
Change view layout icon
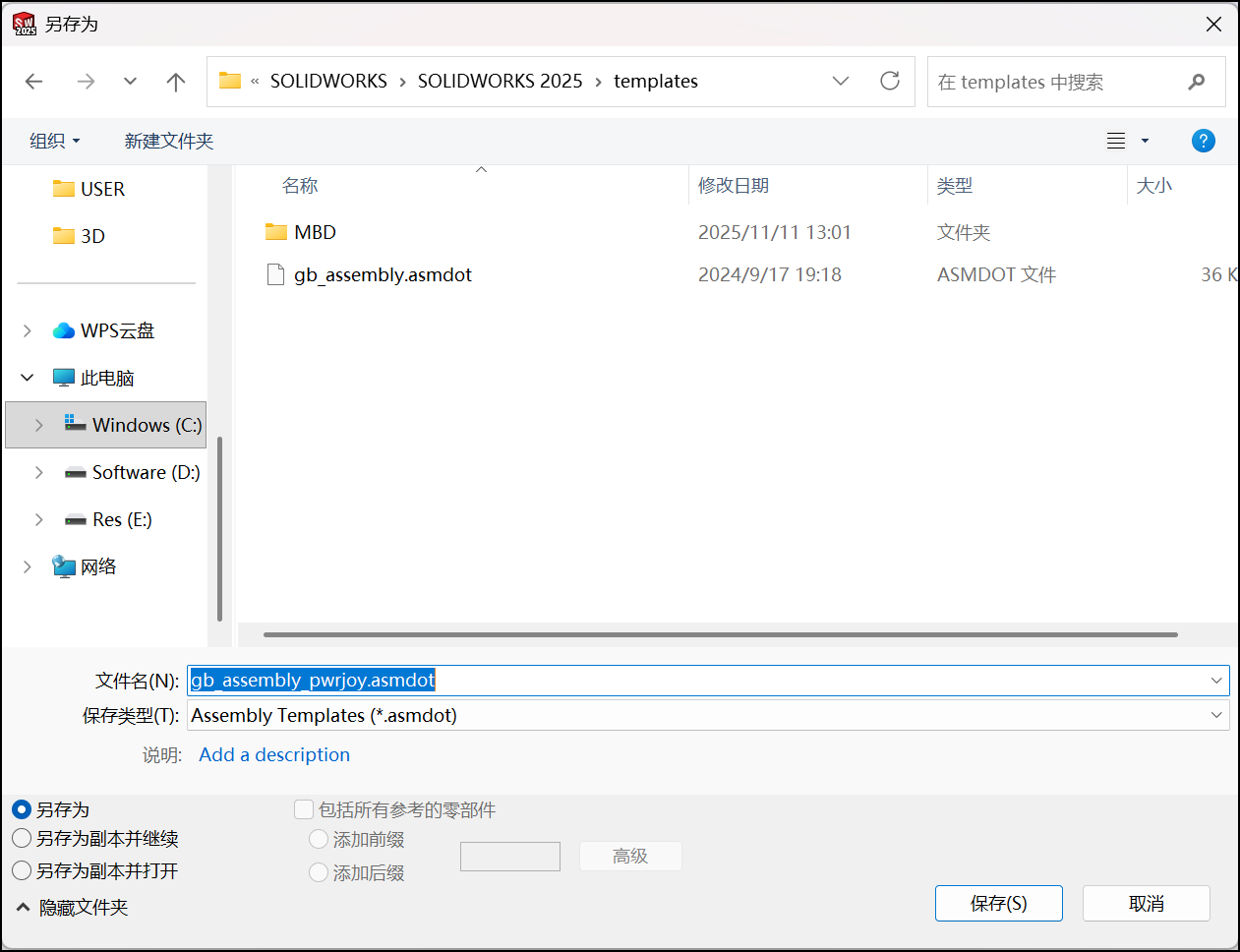[1116, 141]
